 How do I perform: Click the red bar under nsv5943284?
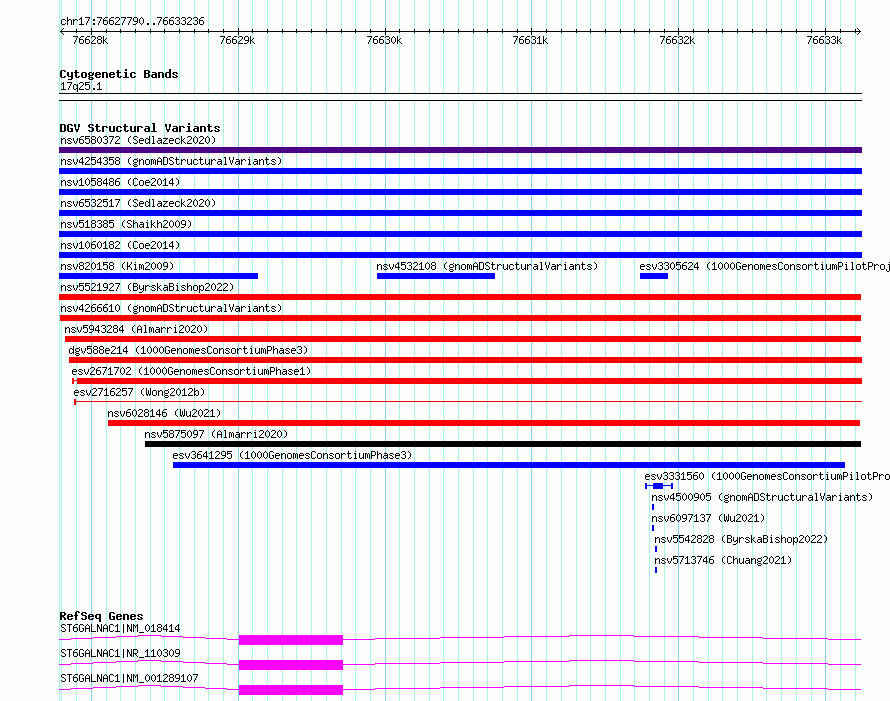coord(463,339)
